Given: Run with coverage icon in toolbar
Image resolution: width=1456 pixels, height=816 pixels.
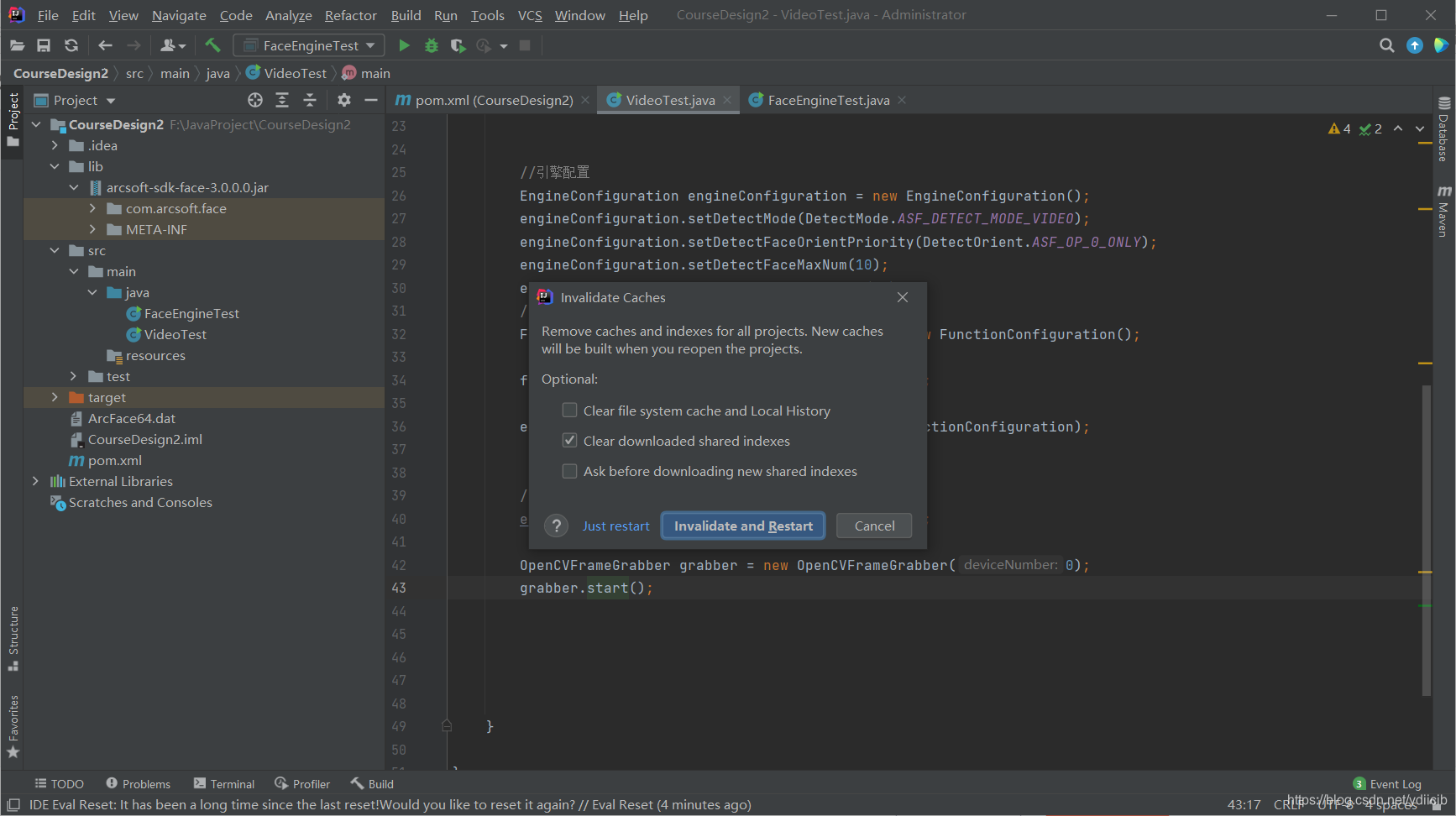Looking at the screenshot, I should coord(458,45).
